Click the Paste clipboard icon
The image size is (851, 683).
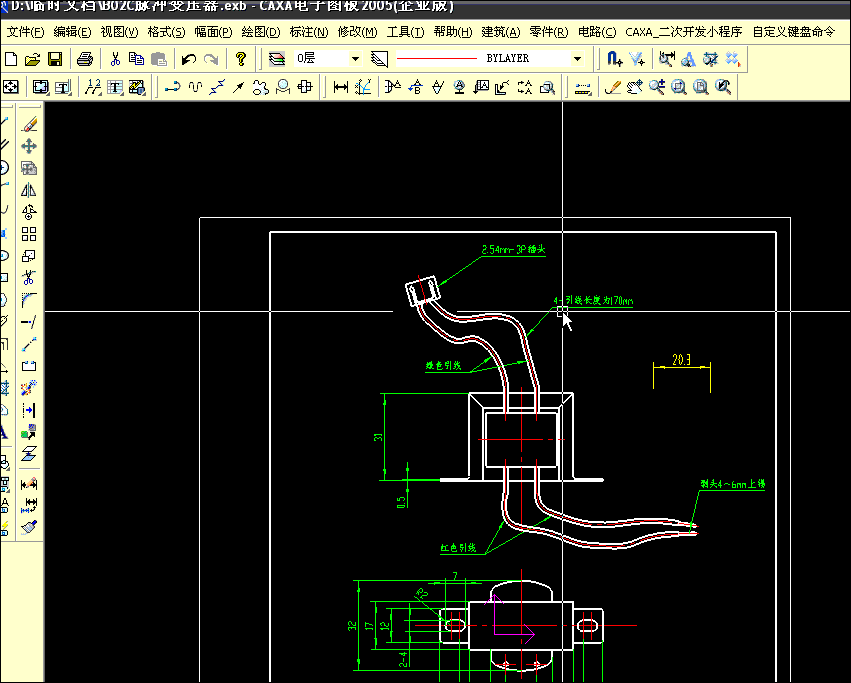(158, 59)
